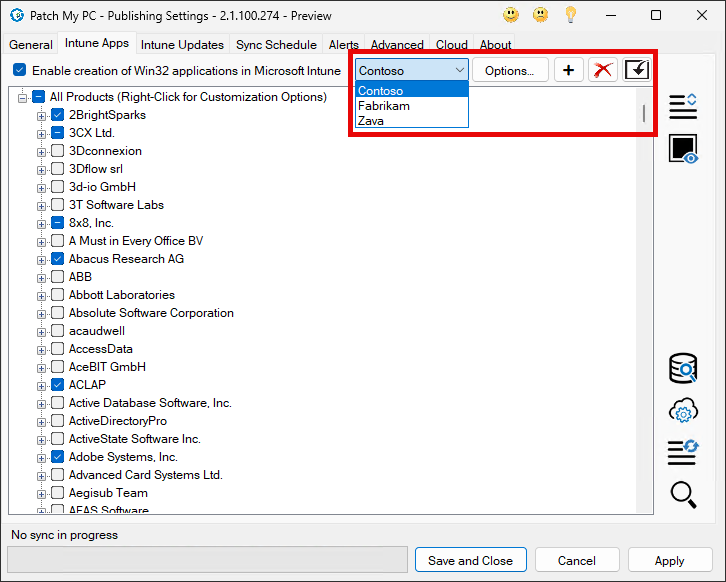Click the import arrow box icon
The image size is (726, 582).
(x=637, y=70)
